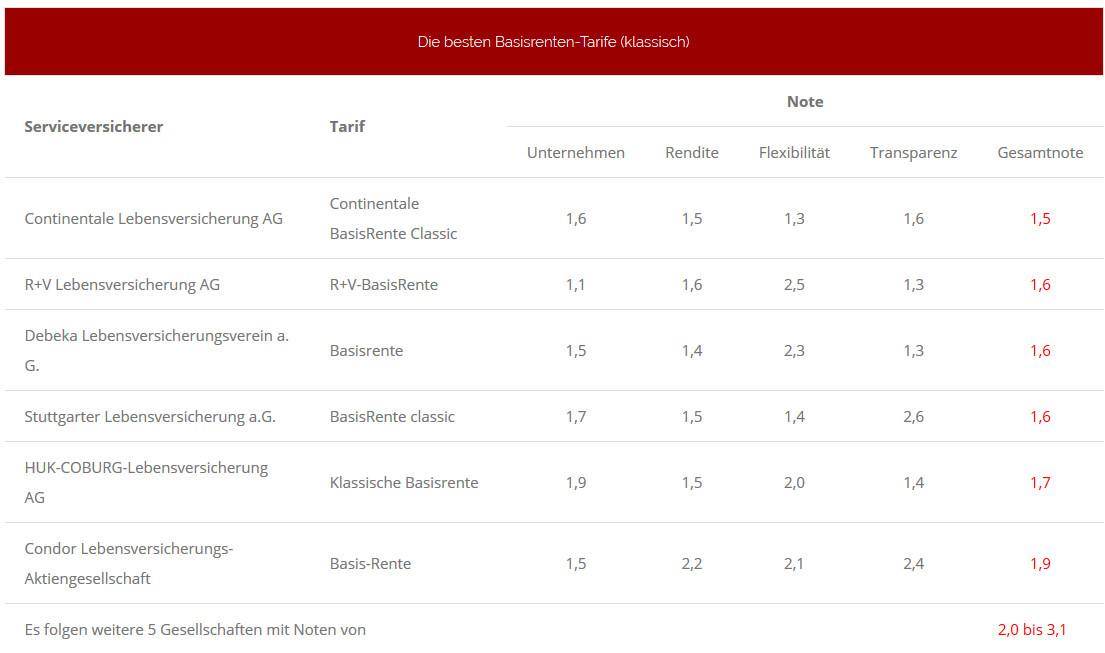
Task: Select the R+V-BasisRente tariff cell
Action: (384, 285)
